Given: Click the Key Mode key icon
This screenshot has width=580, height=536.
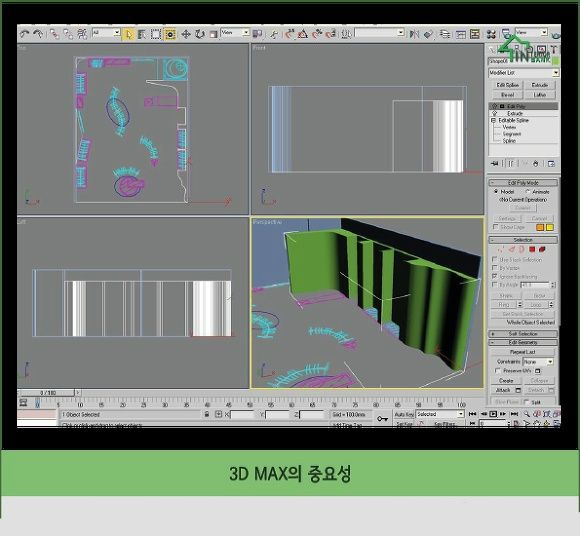Looking at the screenshot, I should tap(382, 418).
